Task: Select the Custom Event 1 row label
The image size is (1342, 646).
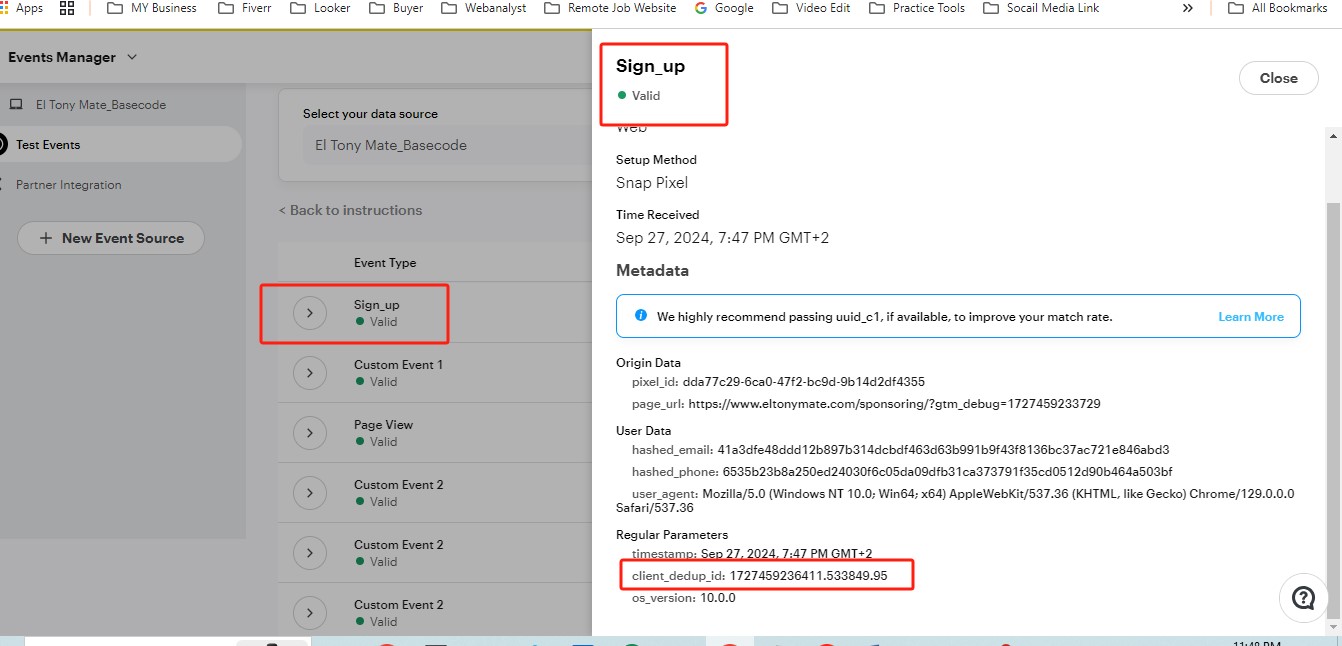Action: tap(398, 365)
